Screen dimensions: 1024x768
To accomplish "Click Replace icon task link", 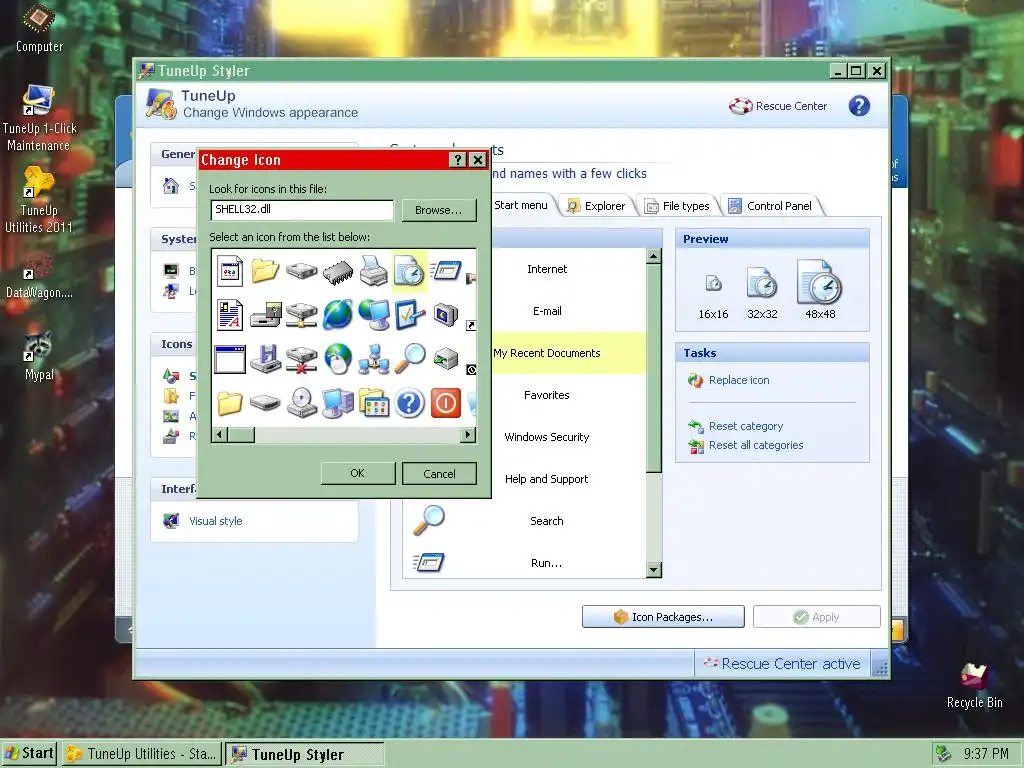I will 739,380.
